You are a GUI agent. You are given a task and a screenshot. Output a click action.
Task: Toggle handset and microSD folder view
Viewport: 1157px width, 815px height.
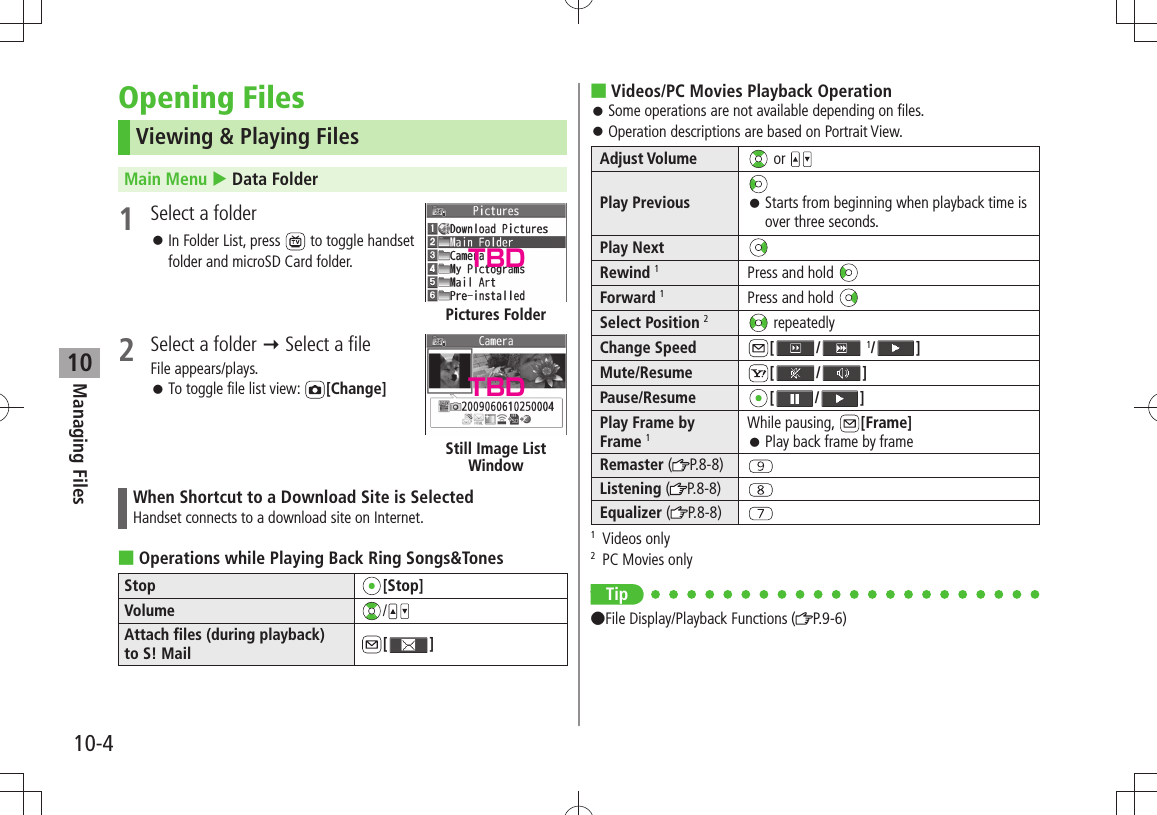coord(295,240)
